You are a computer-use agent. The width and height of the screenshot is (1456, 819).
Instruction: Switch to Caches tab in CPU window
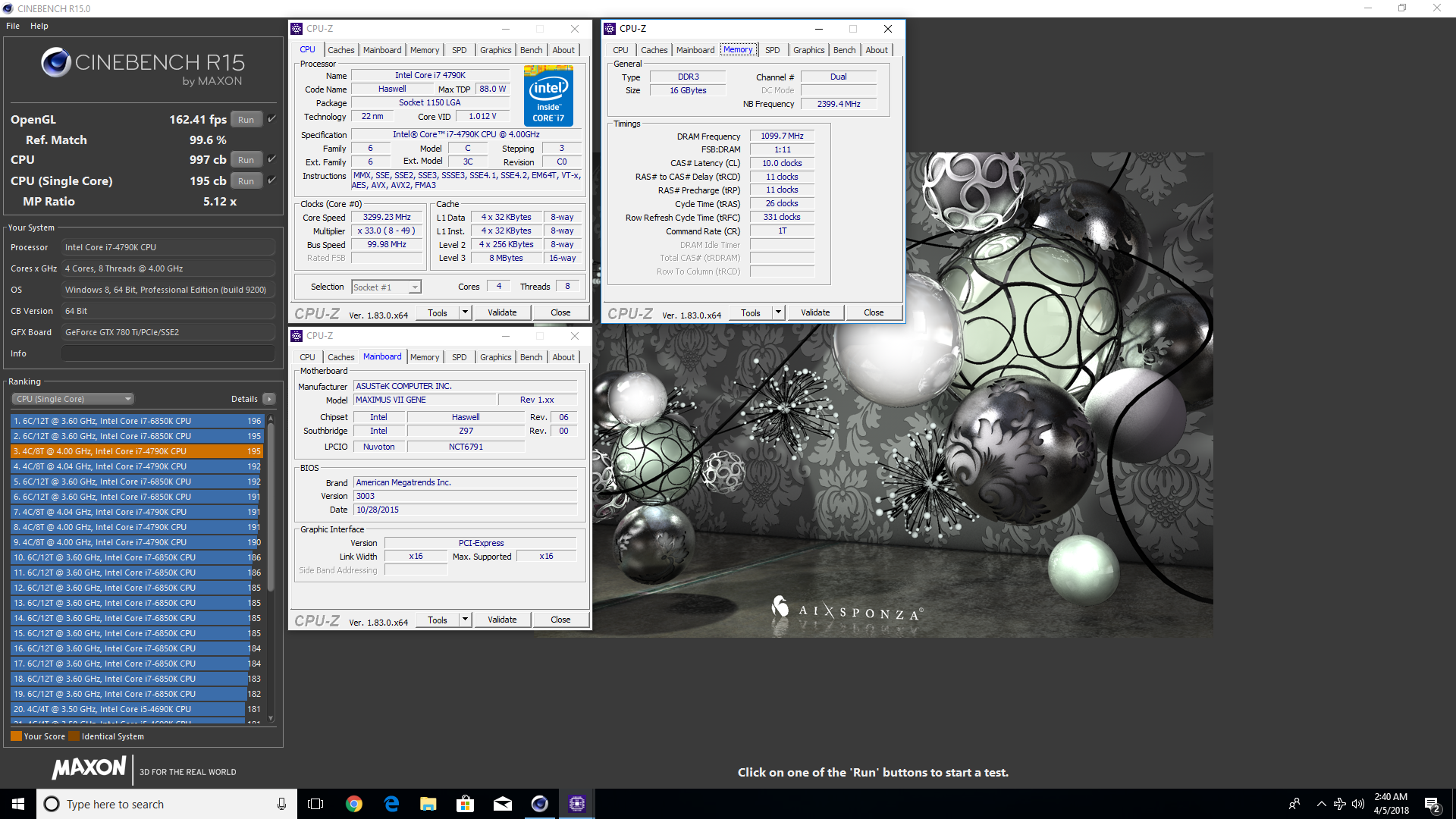click(340, 50)
